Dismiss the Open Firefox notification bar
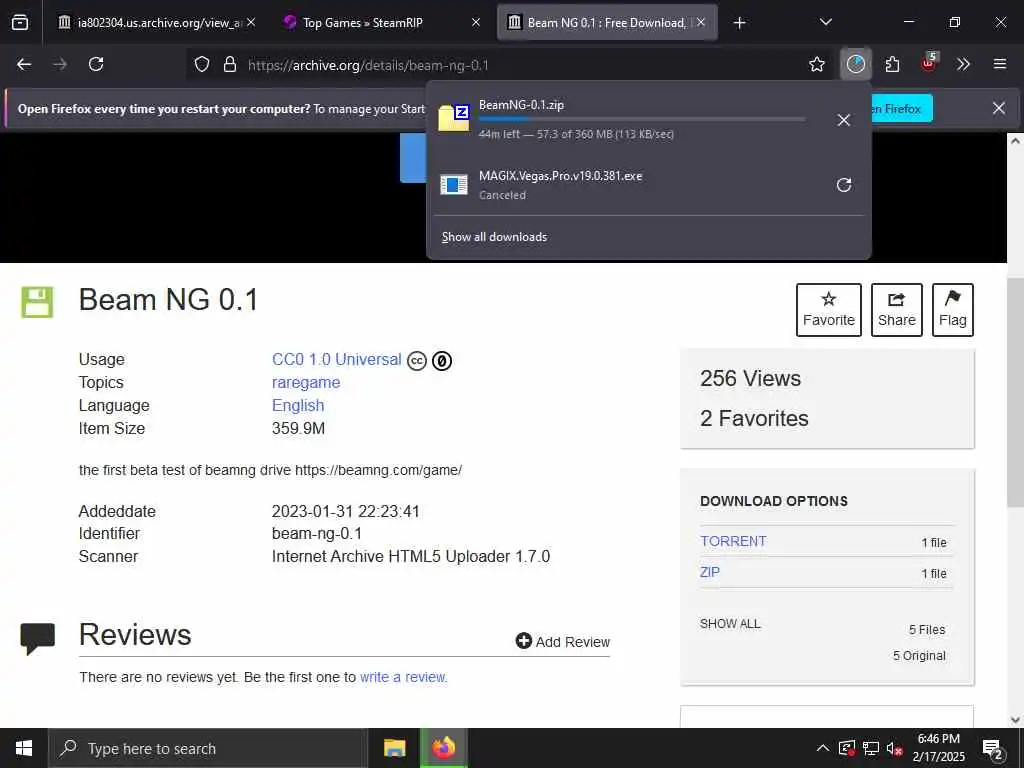This screenshot has height=768, width=1024. pos(999,108)
